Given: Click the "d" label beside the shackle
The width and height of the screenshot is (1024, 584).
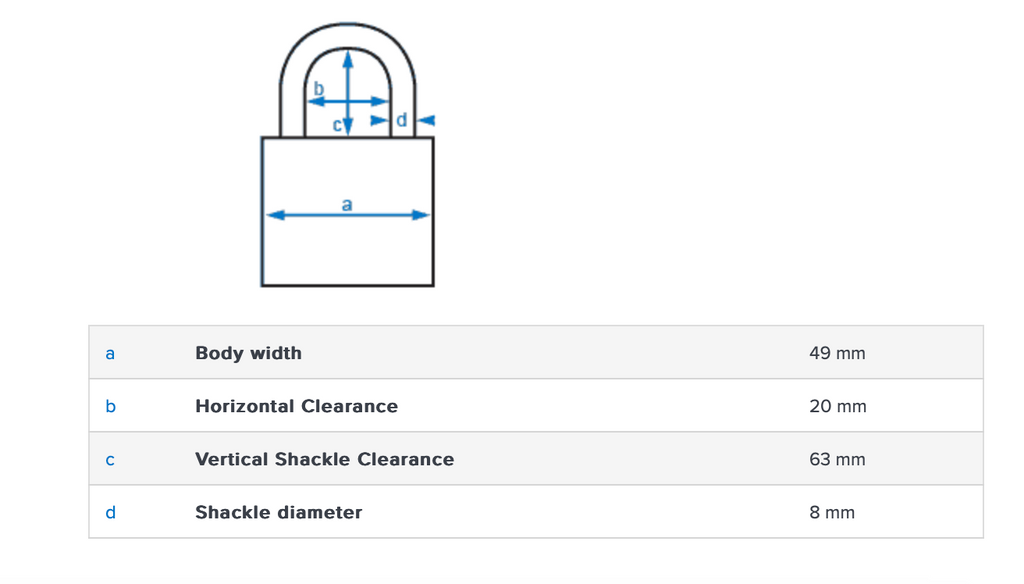Looking at the screenshot, I should click(401, 120).
